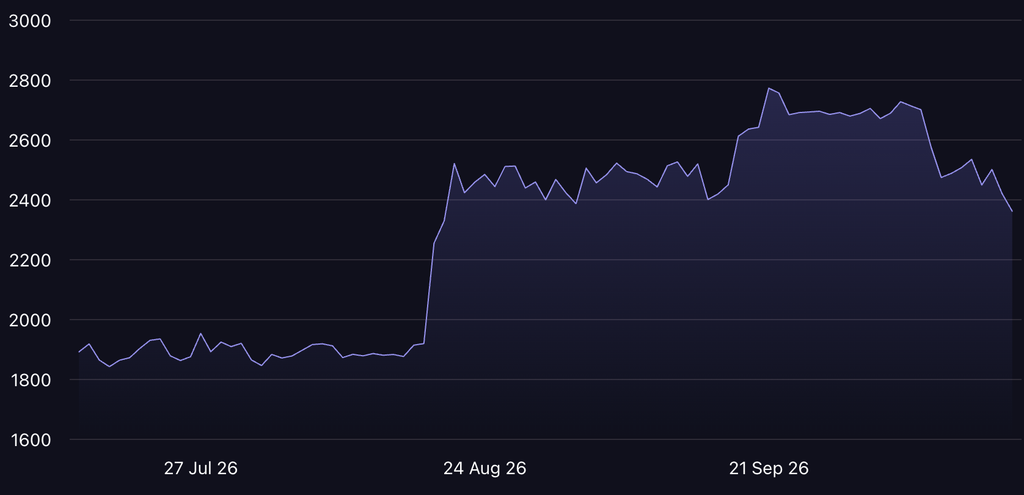Select the 27 Jul 26 date label
The image size is (1024, 495).
coord(200,468)
